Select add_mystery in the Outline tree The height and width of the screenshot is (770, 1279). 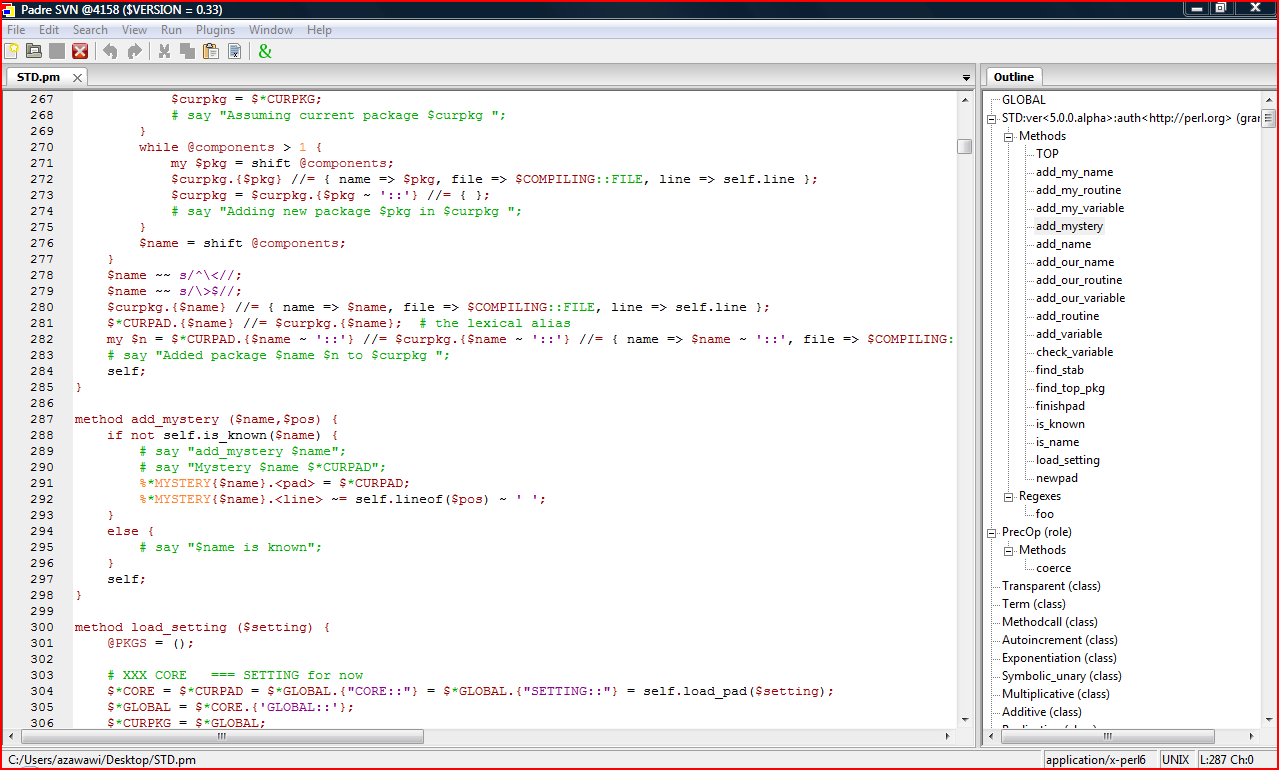pos(1069,226)
